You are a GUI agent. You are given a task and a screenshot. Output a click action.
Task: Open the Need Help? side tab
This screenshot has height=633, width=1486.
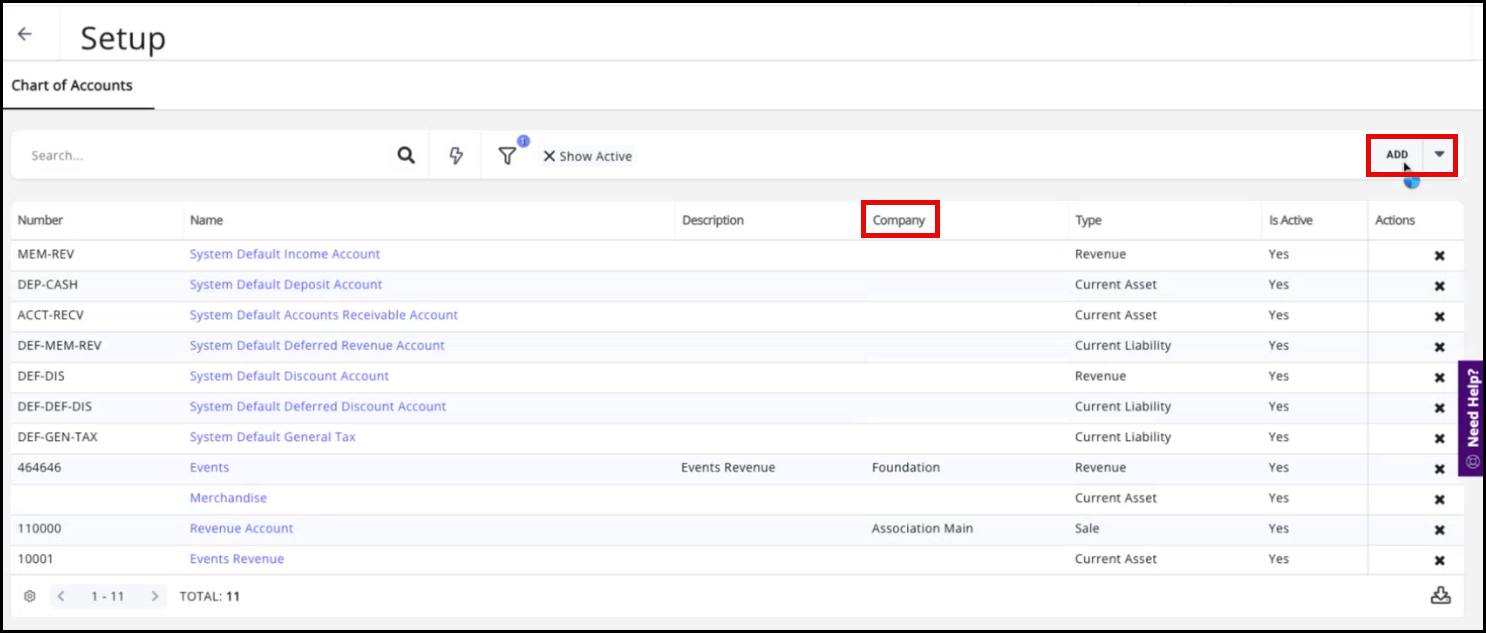pos(1472,418)
